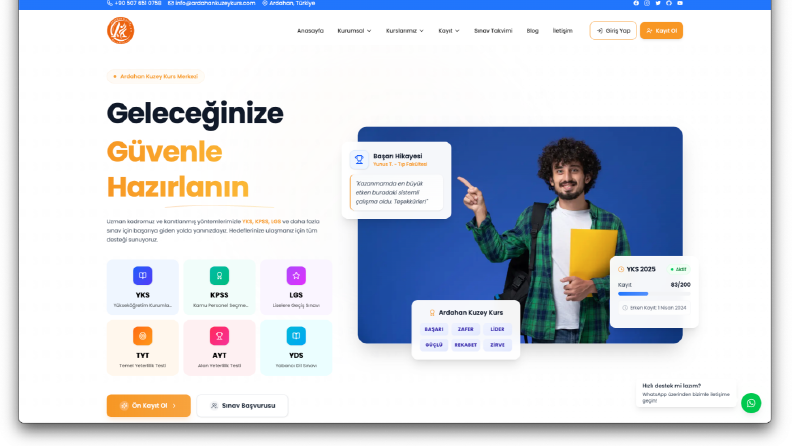793x446 pixels.
Task: Open the Instagram social icon
Action: coord(647,3)
